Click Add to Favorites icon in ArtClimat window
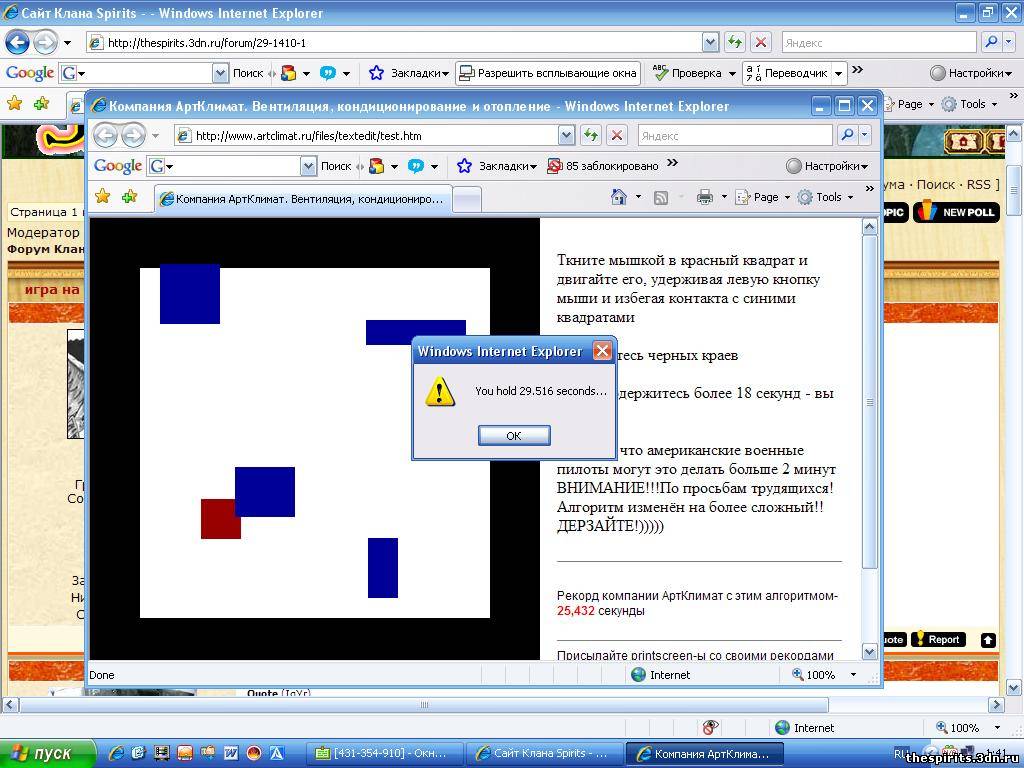 129,197
